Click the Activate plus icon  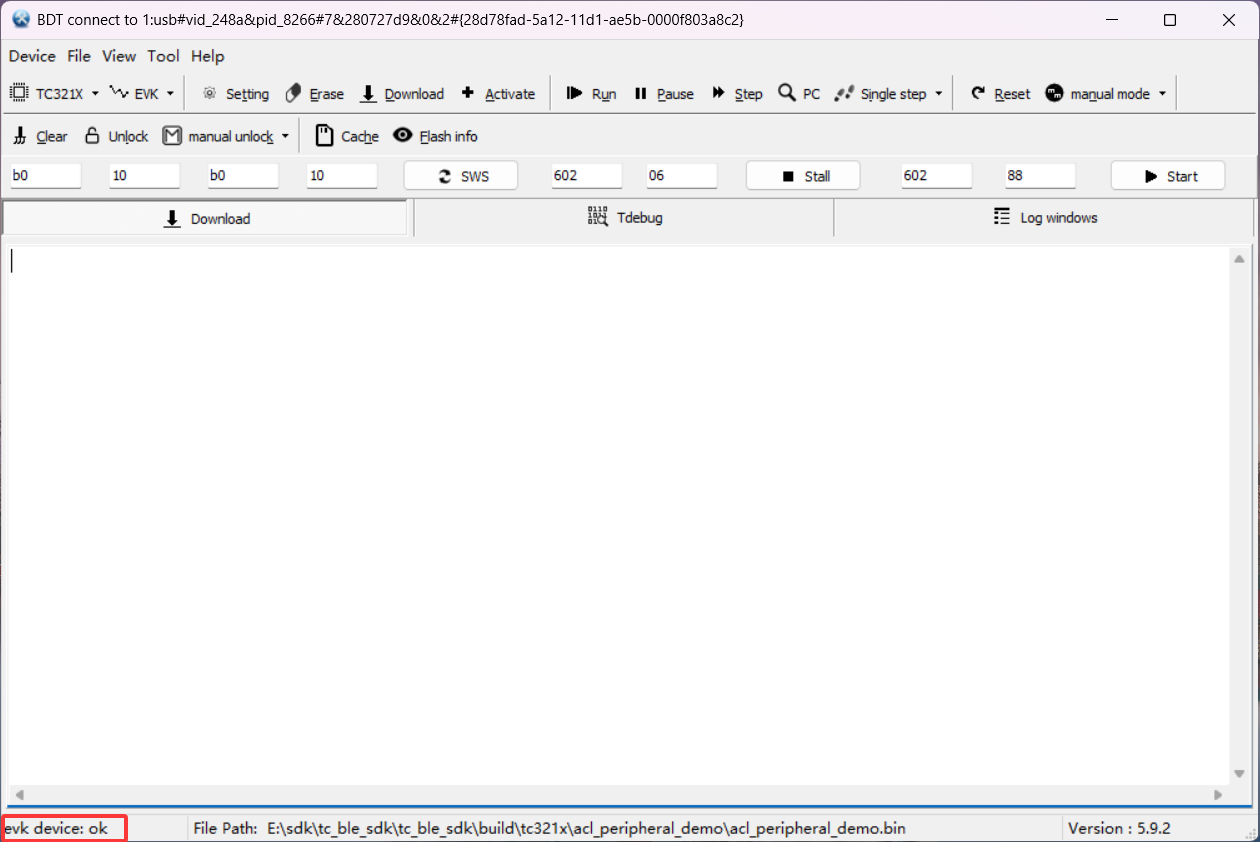tap(467, 93)
